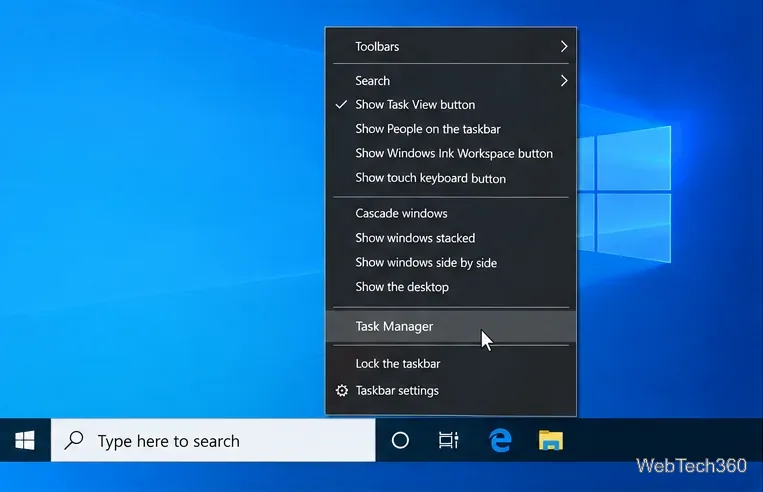Click the gear icon beside Taskbar settings
This screenshot has height=492, width=763.
pos(342,391)
